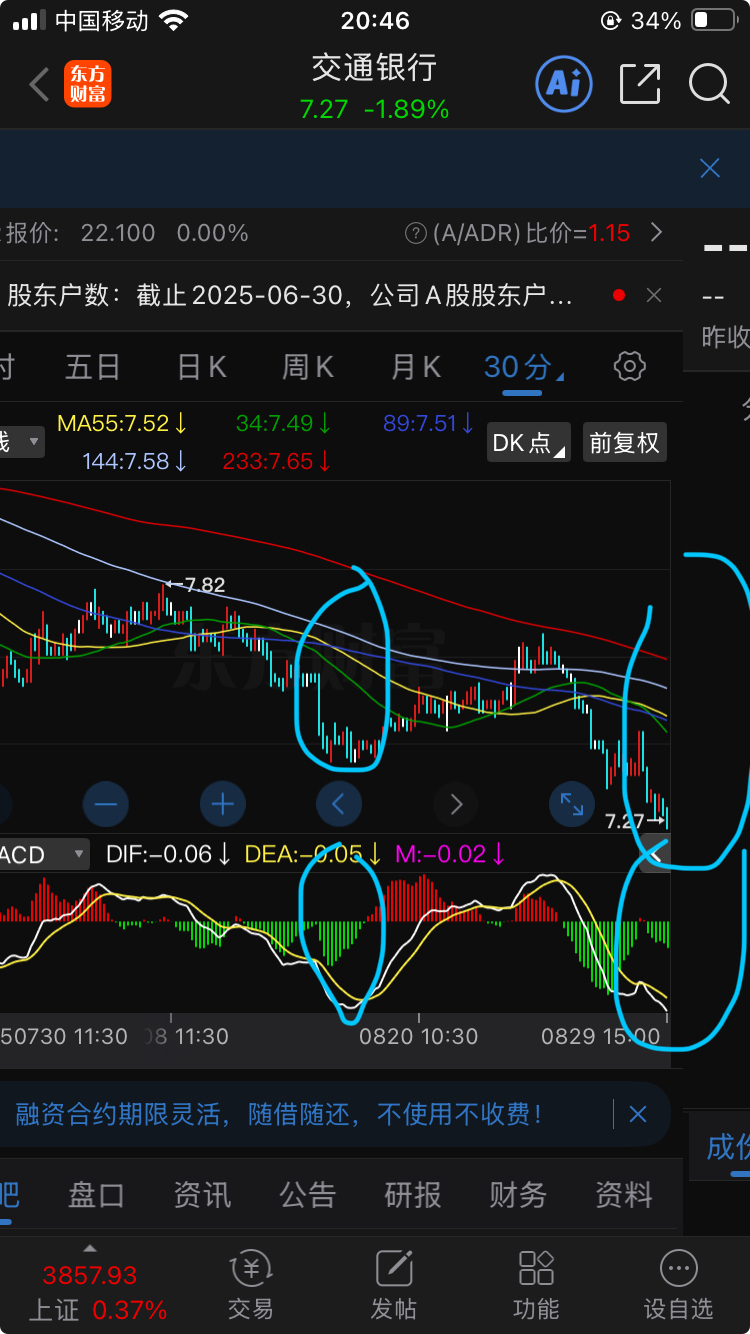Viewport: 750px width, 1334px height.
Task: Close the blue banner with X
Action: click(x=710, y=168)
